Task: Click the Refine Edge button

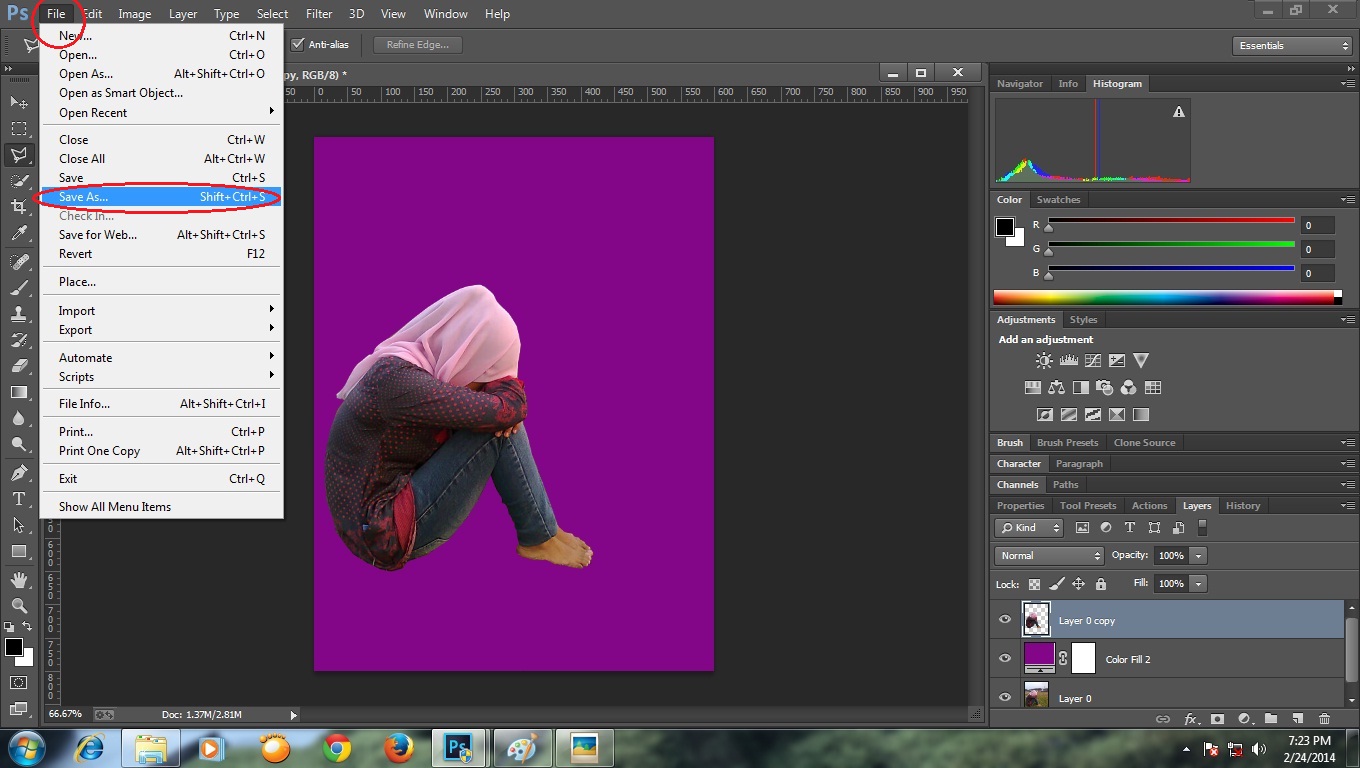Action: point(418,45)
